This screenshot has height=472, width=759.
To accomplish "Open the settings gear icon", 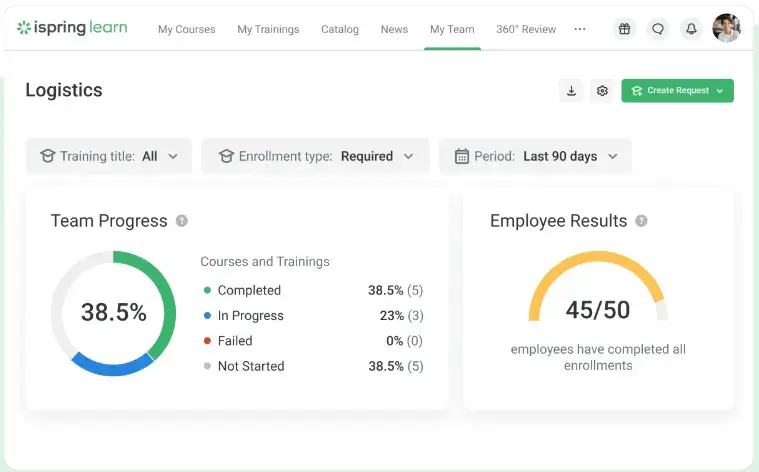I will (x=602, y=91).
